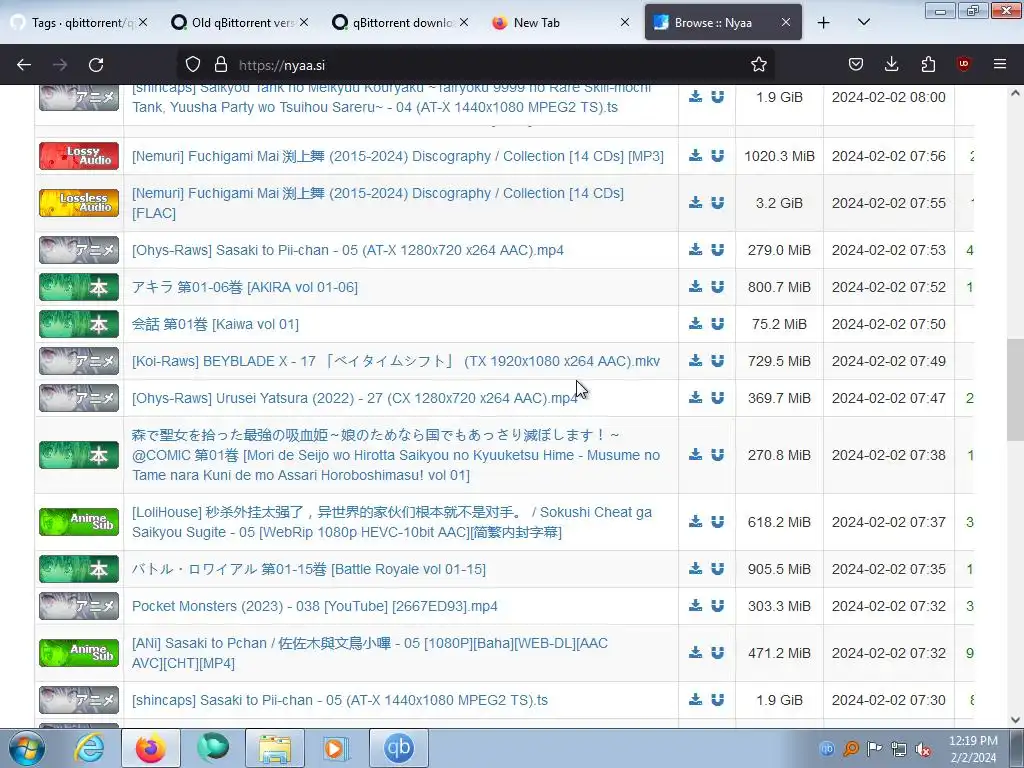Screen dimensions: 1024x768
Task: Open a new browser tab
Action: point(824,22)
